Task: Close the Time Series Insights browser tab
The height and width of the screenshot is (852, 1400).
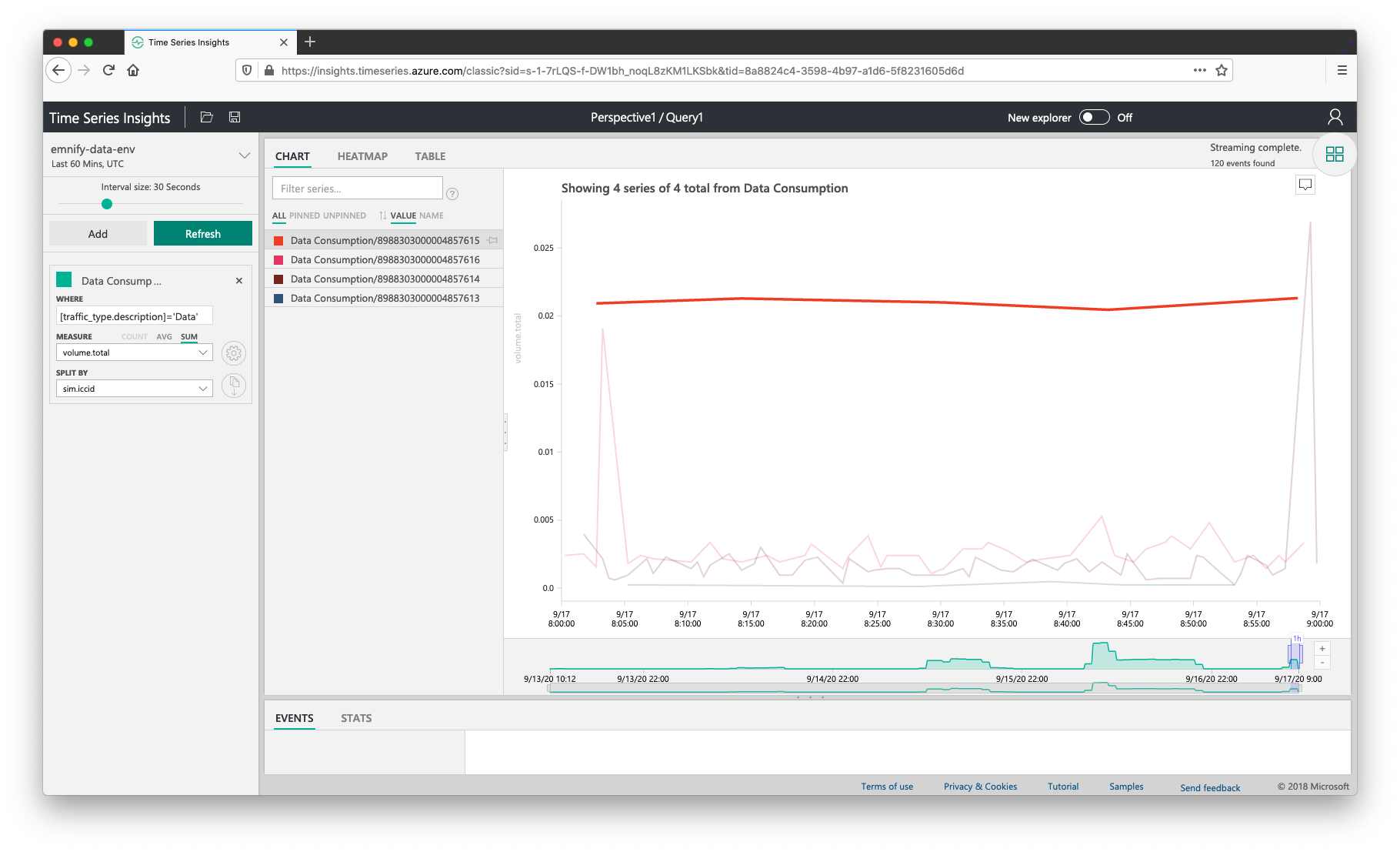Action: point(284,42)
